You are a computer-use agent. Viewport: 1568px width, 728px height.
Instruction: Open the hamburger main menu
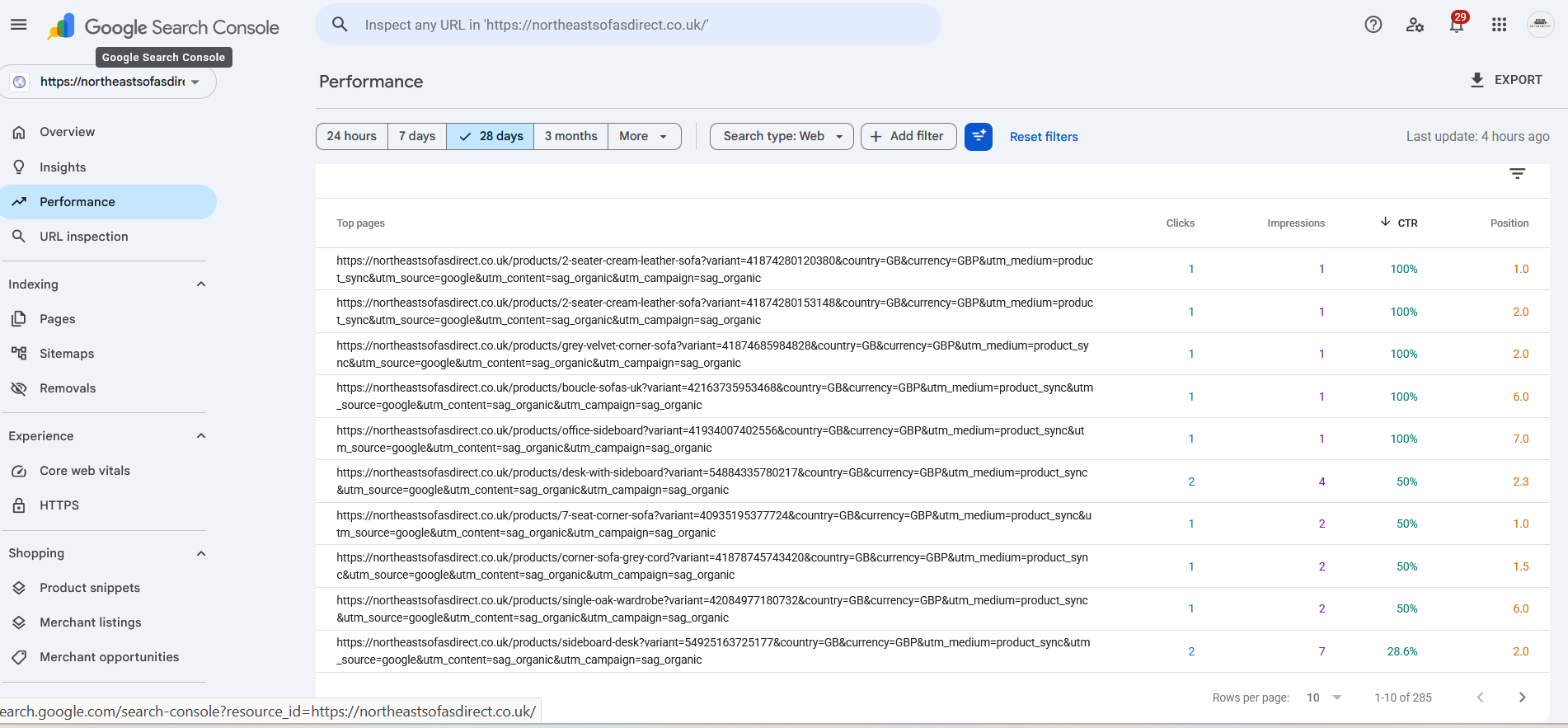click(x=18, y=25)
